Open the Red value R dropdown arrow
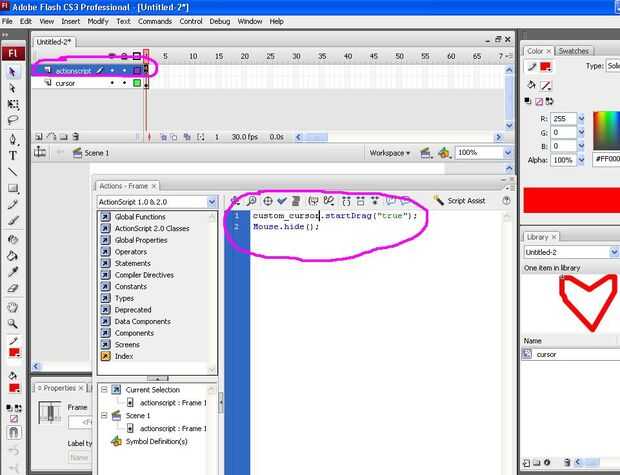The width and height of the screenshot is (620, 475). [x=581, y=119]
